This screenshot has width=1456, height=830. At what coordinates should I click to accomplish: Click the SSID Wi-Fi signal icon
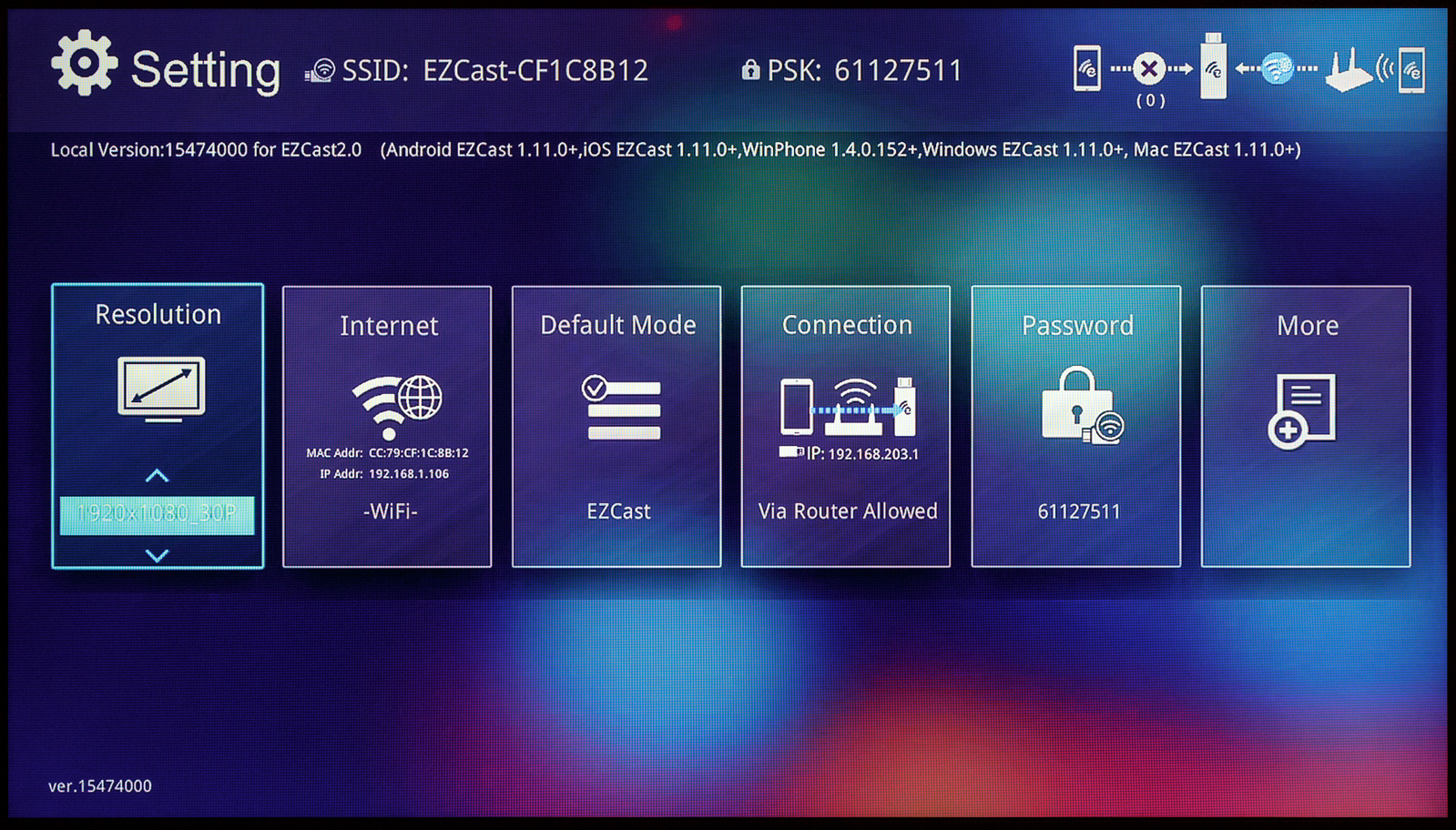click(320, 70)
